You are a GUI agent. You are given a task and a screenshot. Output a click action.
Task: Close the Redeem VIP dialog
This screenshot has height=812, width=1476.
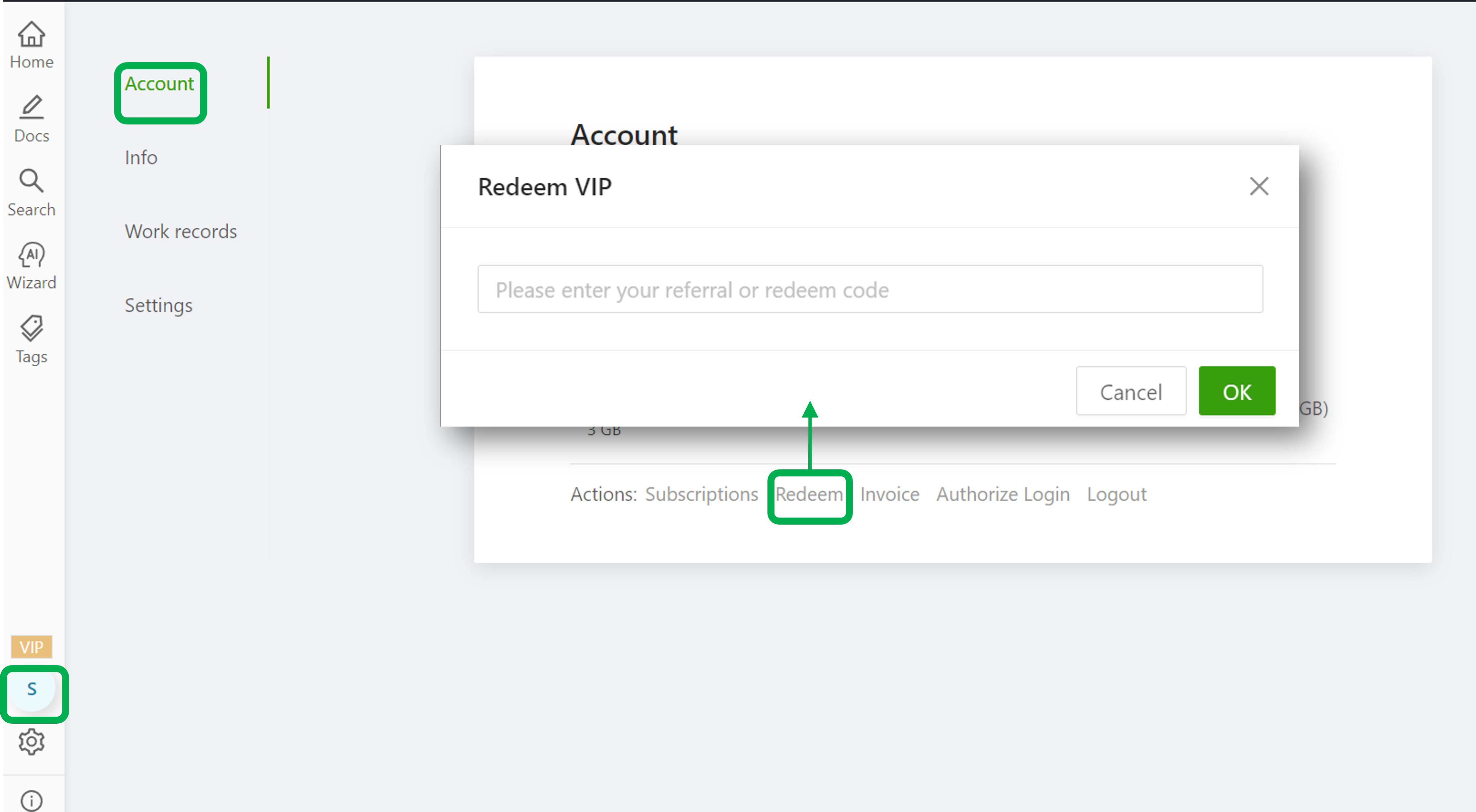tap(1259, 186)
